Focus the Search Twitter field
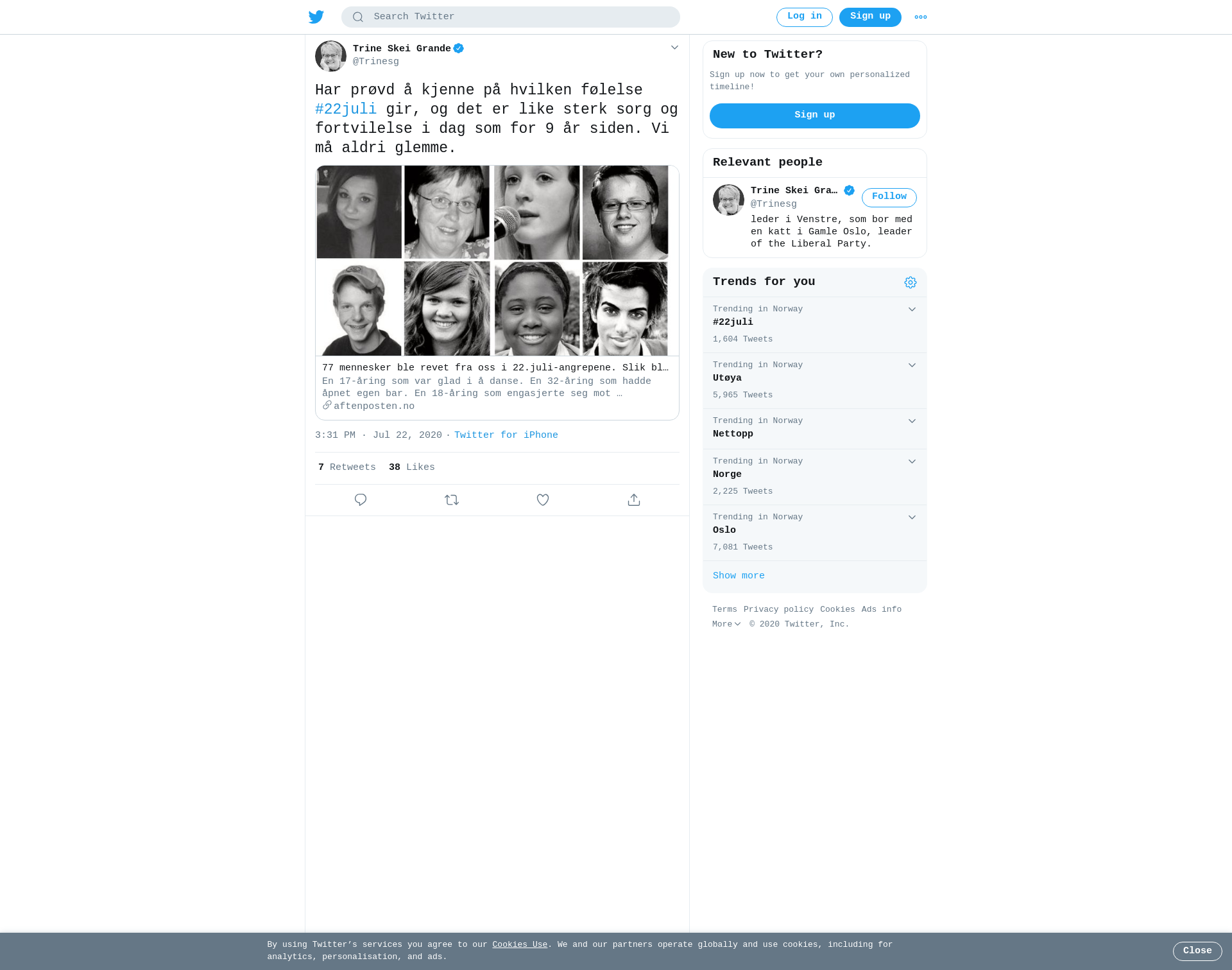 tap(511, 17)
